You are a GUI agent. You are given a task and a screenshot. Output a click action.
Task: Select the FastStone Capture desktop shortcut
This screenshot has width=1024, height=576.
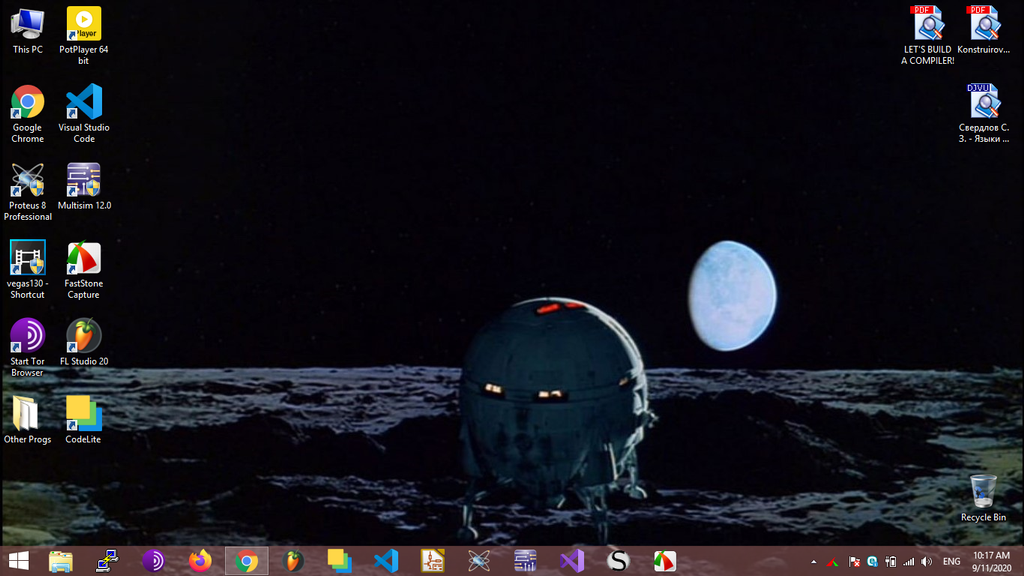[84, 270]
